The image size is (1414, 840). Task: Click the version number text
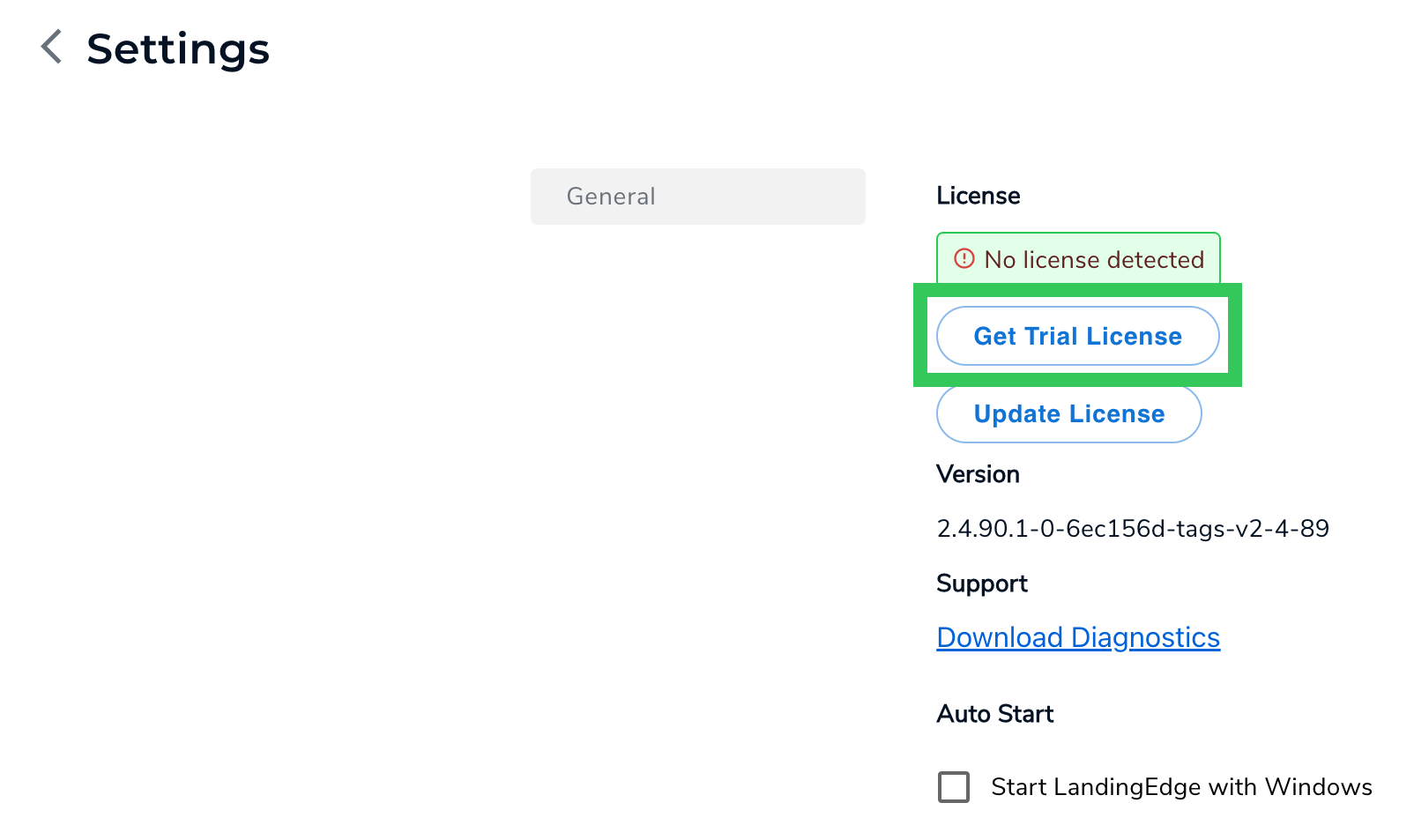tap(1133, 528)
